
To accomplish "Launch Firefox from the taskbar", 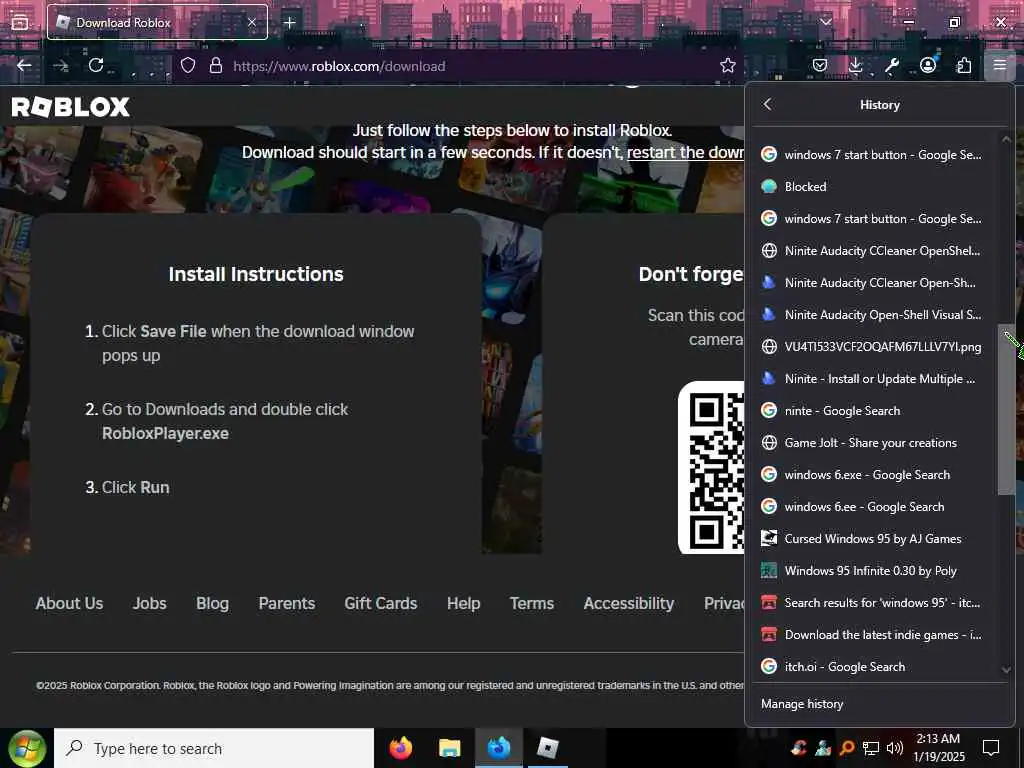I will coord(401,748).
